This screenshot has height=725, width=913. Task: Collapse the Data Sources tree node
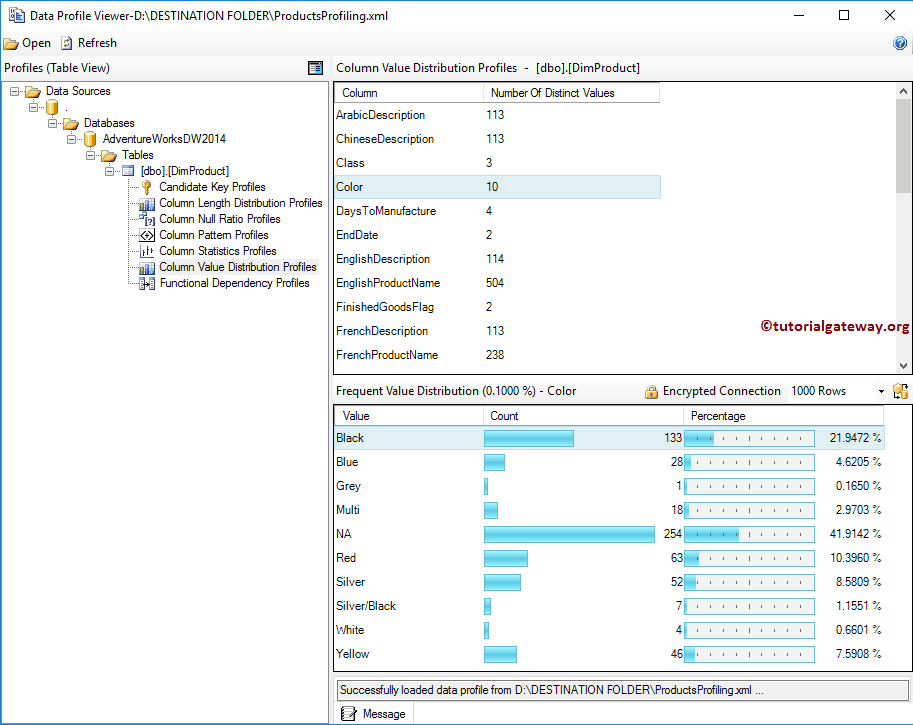click(15, 91)
